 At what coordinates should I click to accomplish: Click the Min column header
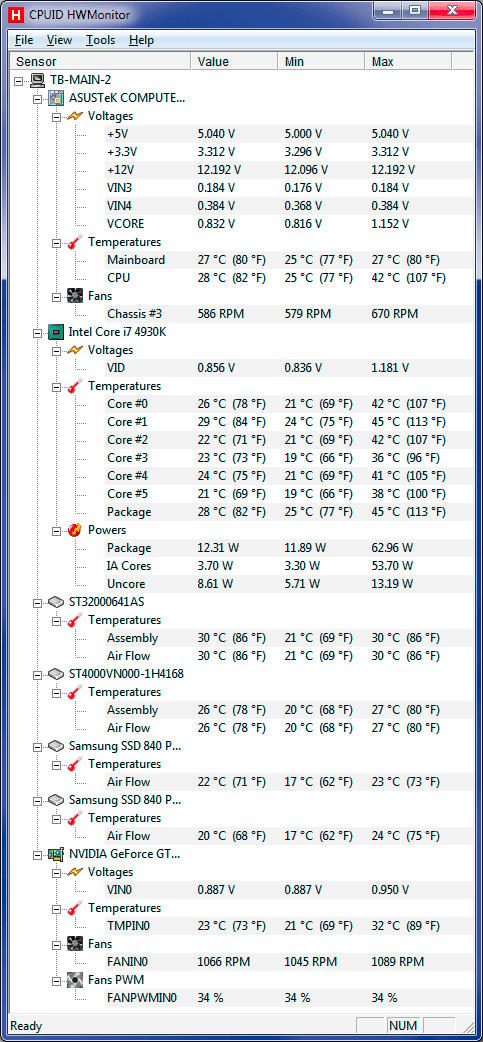pyautogui.click(x=322, y=61)
